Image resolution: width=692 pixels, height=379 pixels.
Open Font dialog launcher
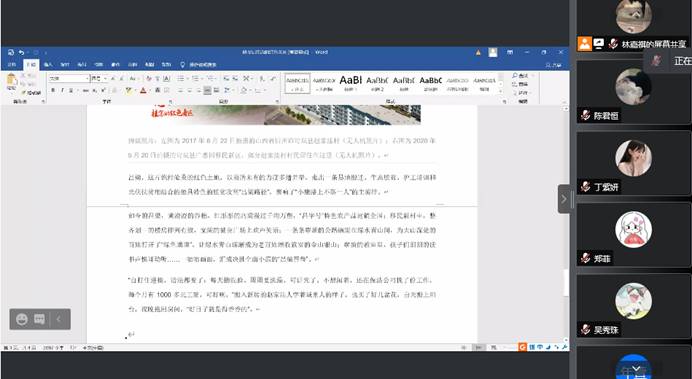(x=170, y=101)
